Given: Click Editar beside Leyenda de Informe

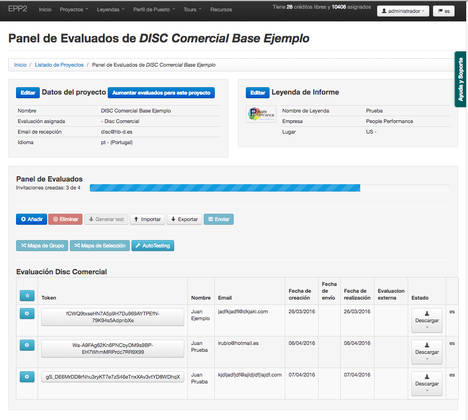Looking at the screenshot, I should tap(258, 93).
